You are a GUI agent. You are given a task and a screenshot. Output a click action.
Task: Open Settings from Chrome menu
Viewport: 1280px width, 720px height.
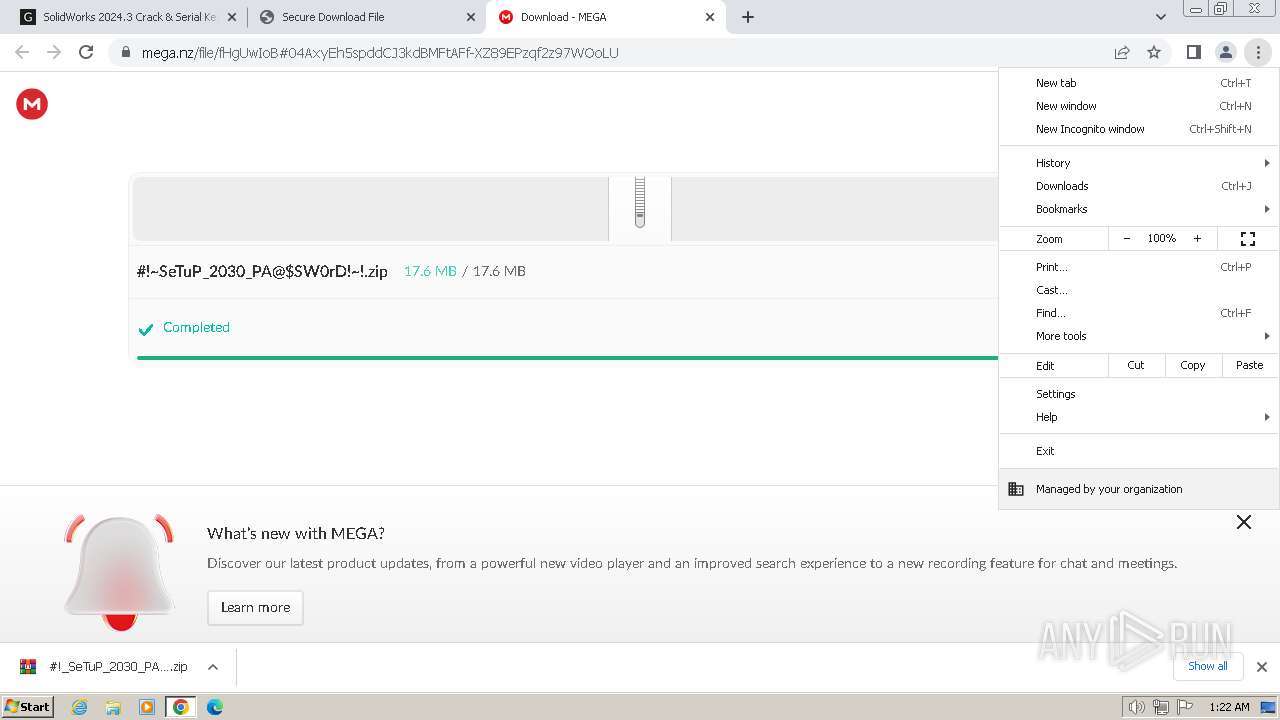(1139, 394)
